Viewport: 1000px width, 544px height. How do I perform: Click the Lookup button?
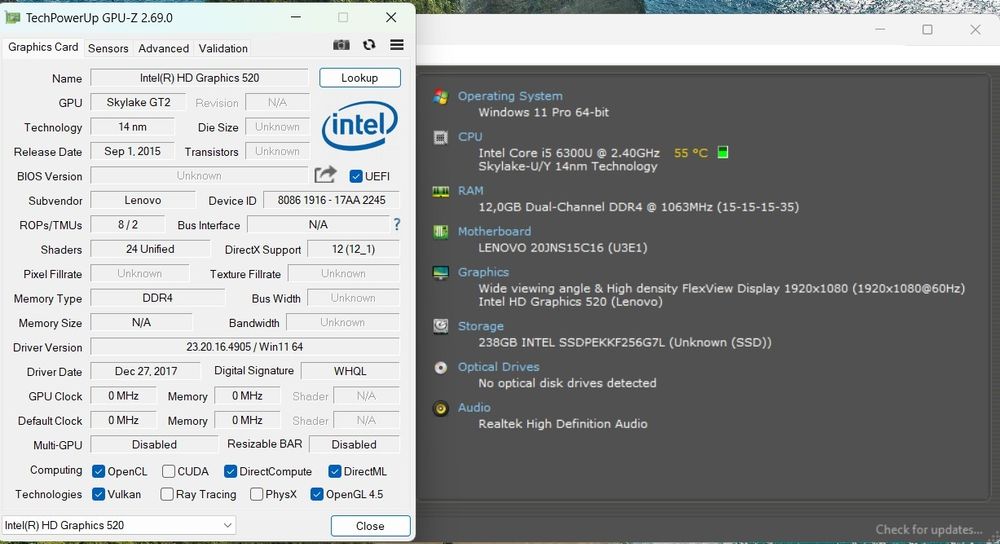point(360,78)
